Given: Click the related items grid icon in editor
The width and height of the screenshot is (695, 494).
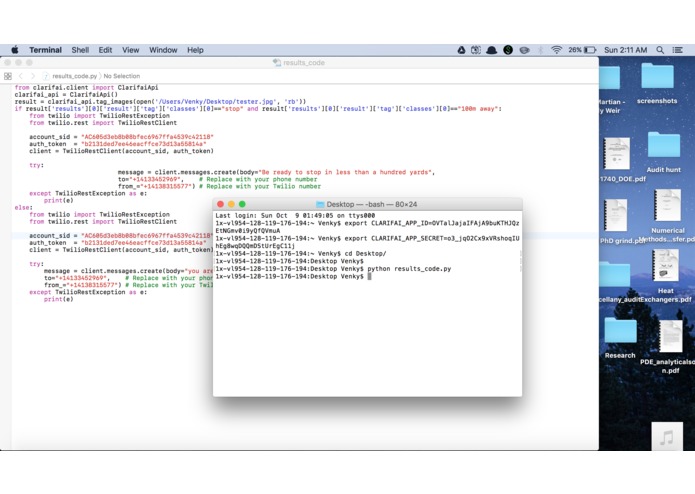Looking at the screenshot, I should point(8,76).
